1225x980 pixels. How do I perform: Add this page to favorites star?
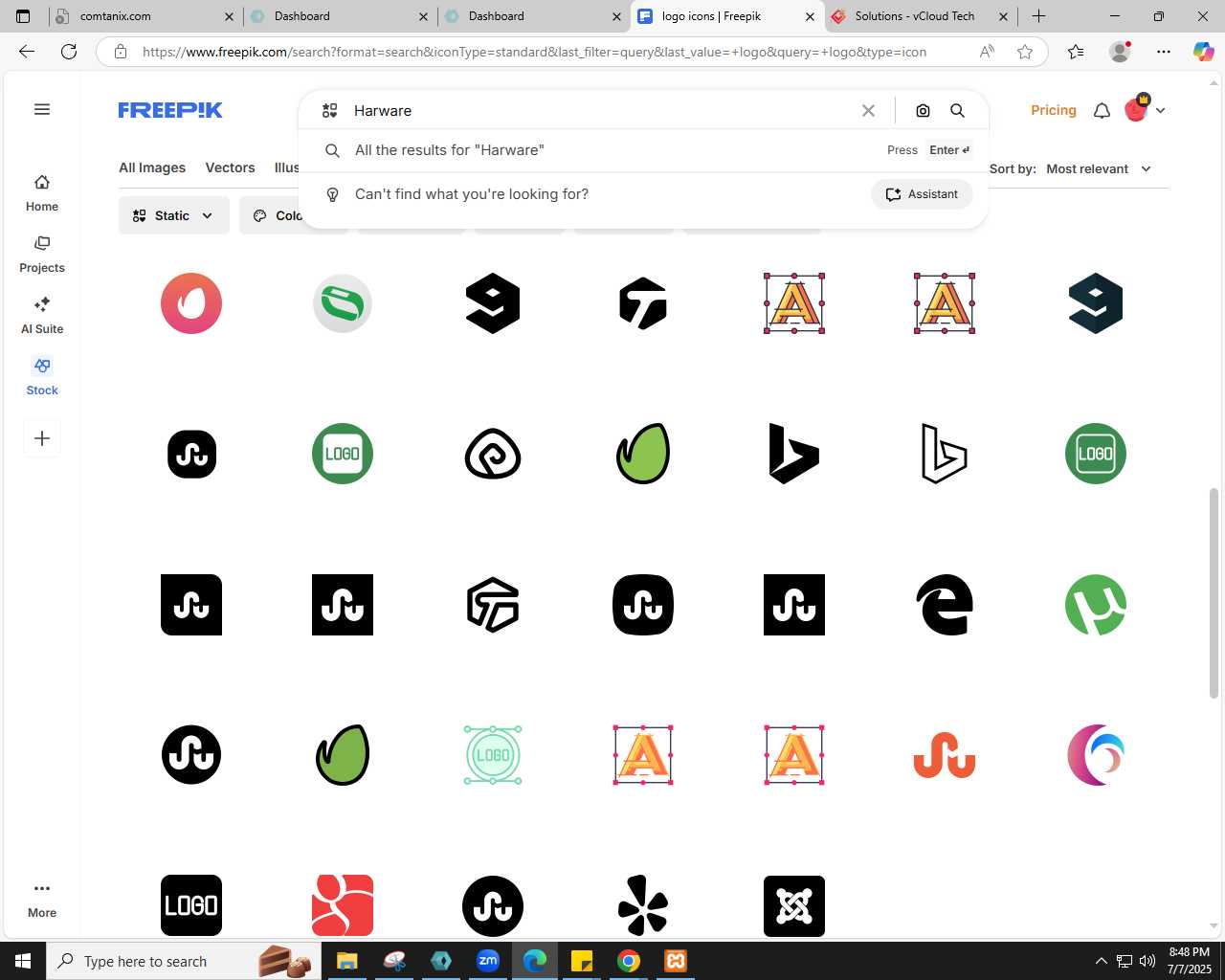[1025, 52]
